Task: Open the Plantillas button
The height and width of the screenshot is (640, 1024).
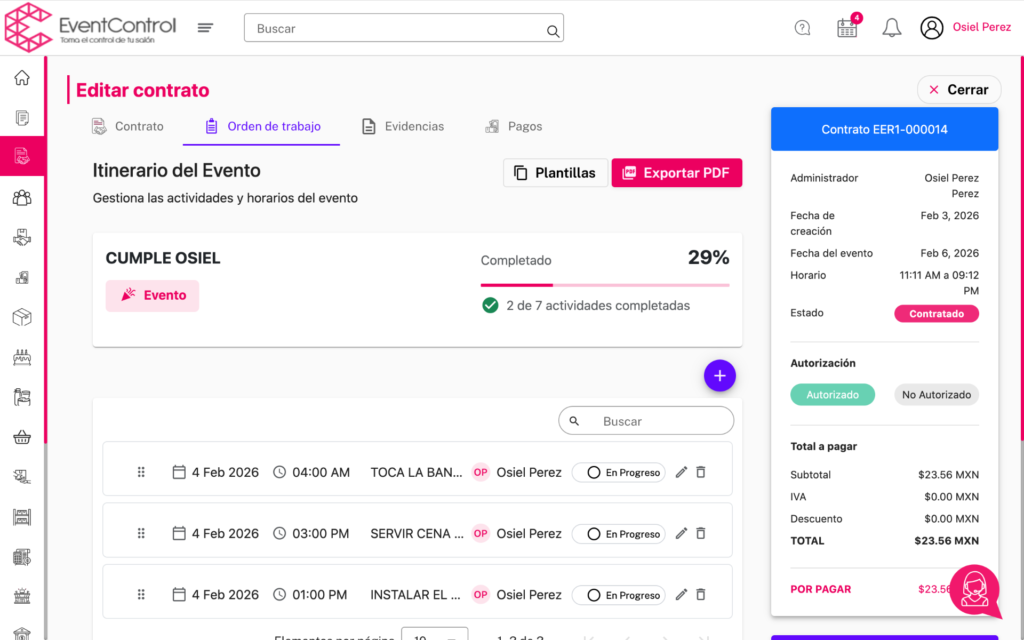Action: point(554,173)
